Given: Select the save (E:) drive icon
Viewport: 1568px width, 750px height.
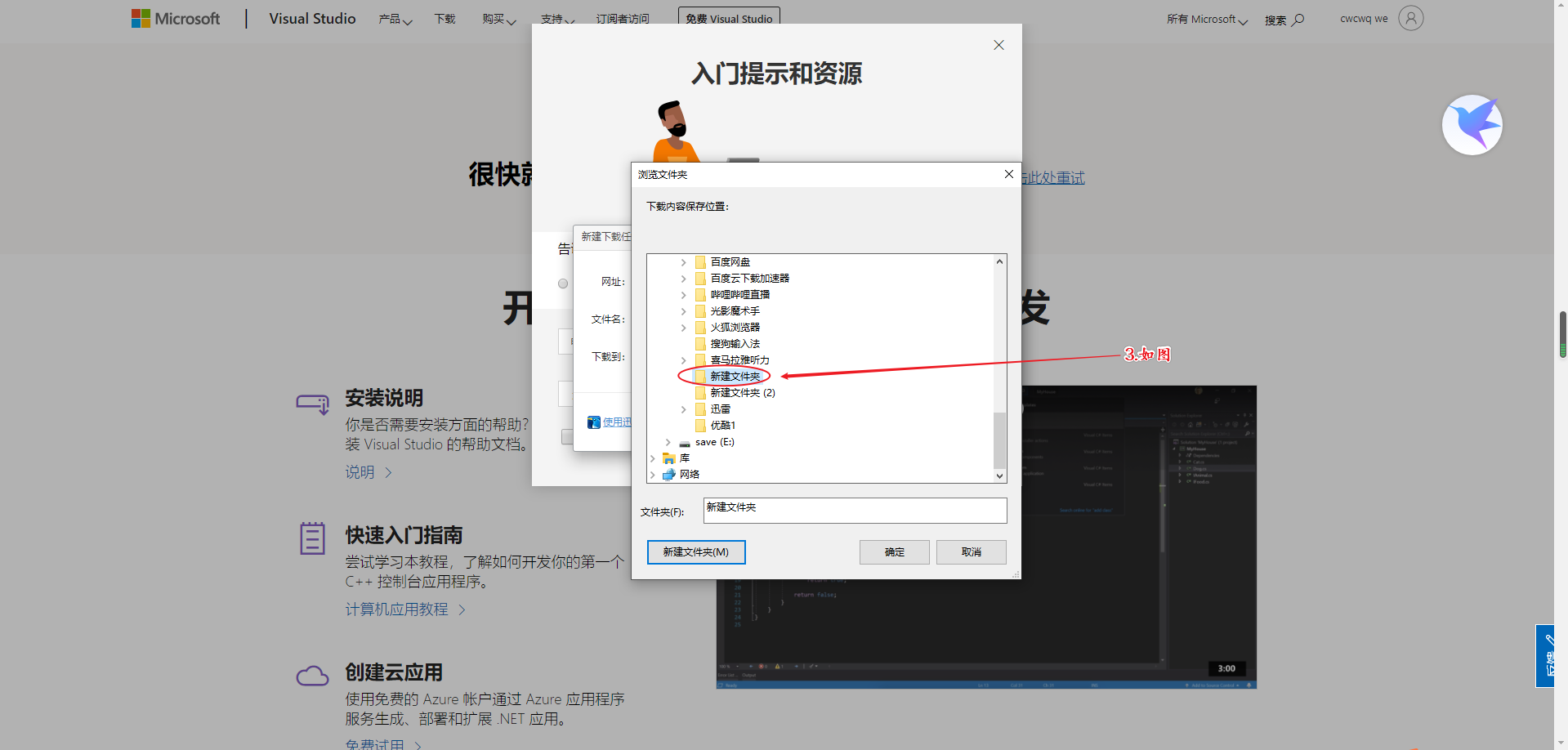Looking at the screenshot, I should 685,441.
